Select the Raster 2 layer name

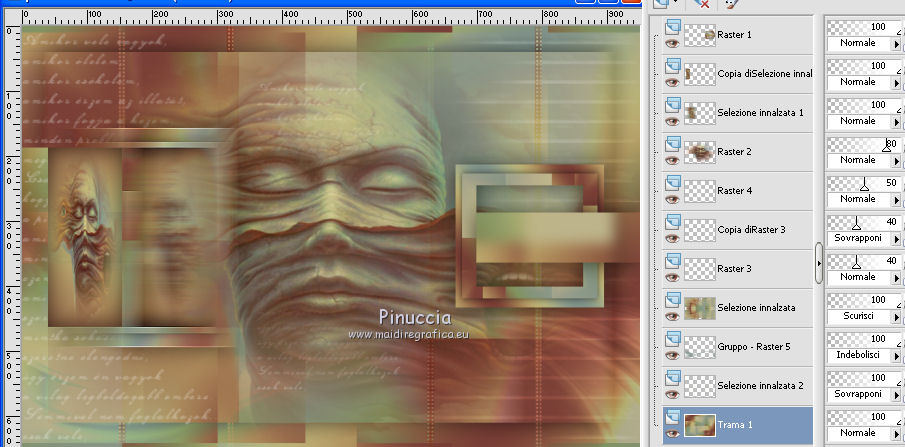coord(734,152)
